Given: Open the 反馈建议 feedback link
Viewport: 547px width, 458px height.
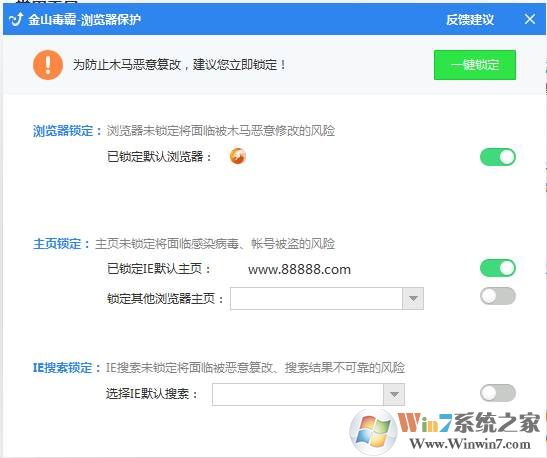Looking at the screenshot, I should pyautogui.click(x=470, y=20).
